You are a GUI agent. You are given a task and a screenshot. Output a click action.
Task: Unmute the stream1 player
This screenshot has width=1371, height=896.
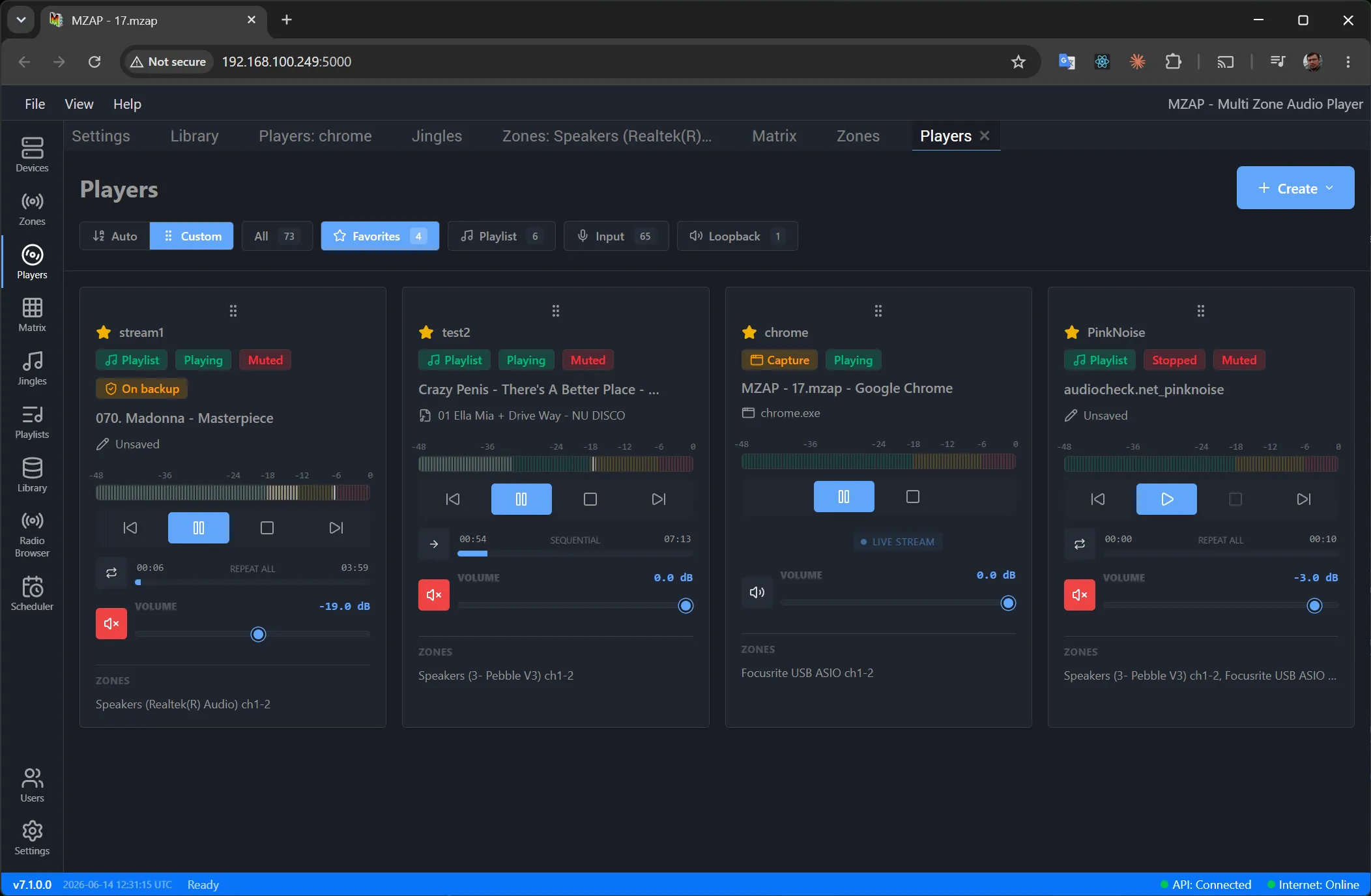tap(111, 624)
